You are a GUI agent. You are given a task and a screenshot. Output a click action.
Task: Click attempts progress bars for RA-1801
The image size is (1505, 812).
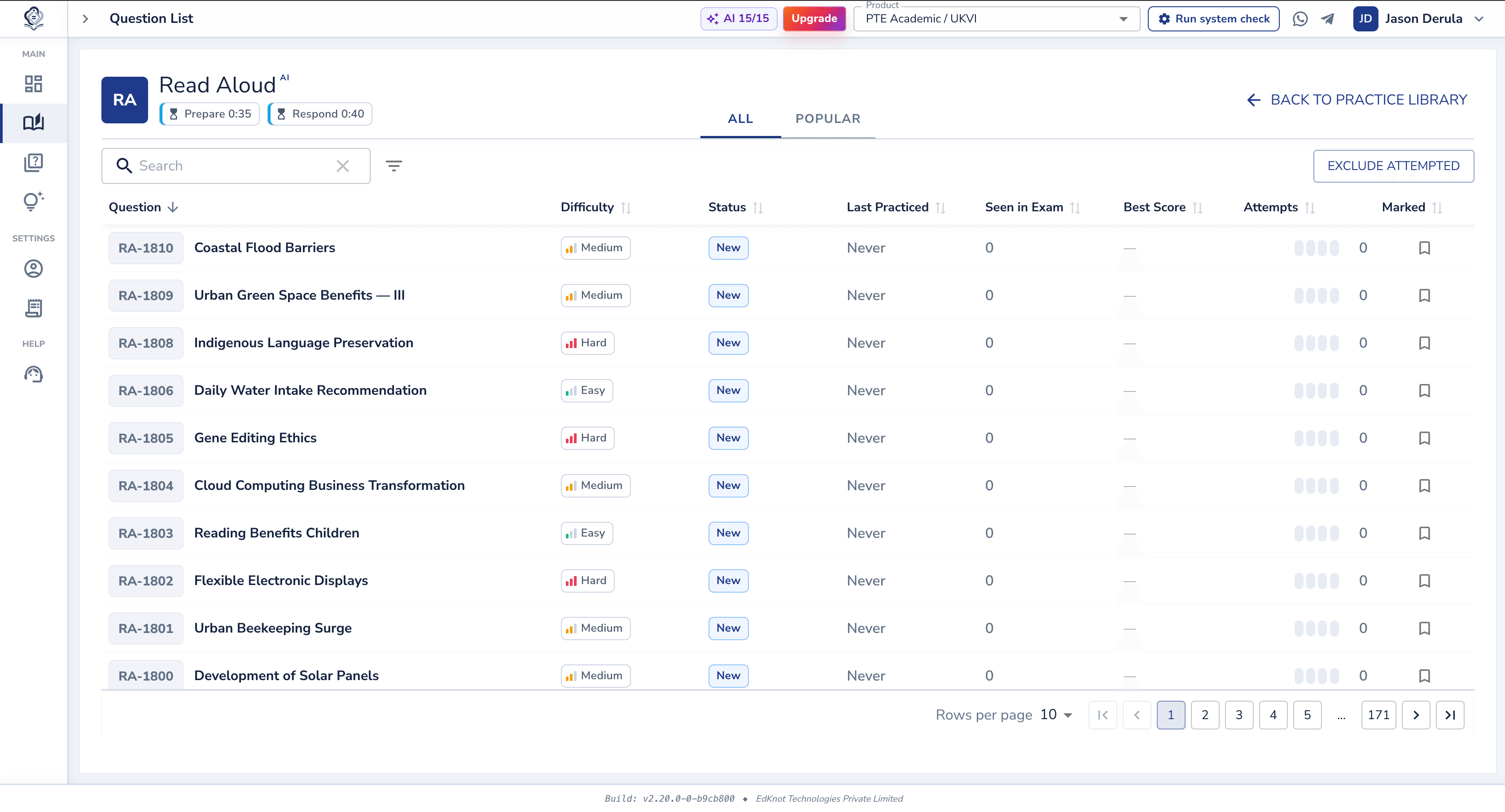tap(1316, 629)
